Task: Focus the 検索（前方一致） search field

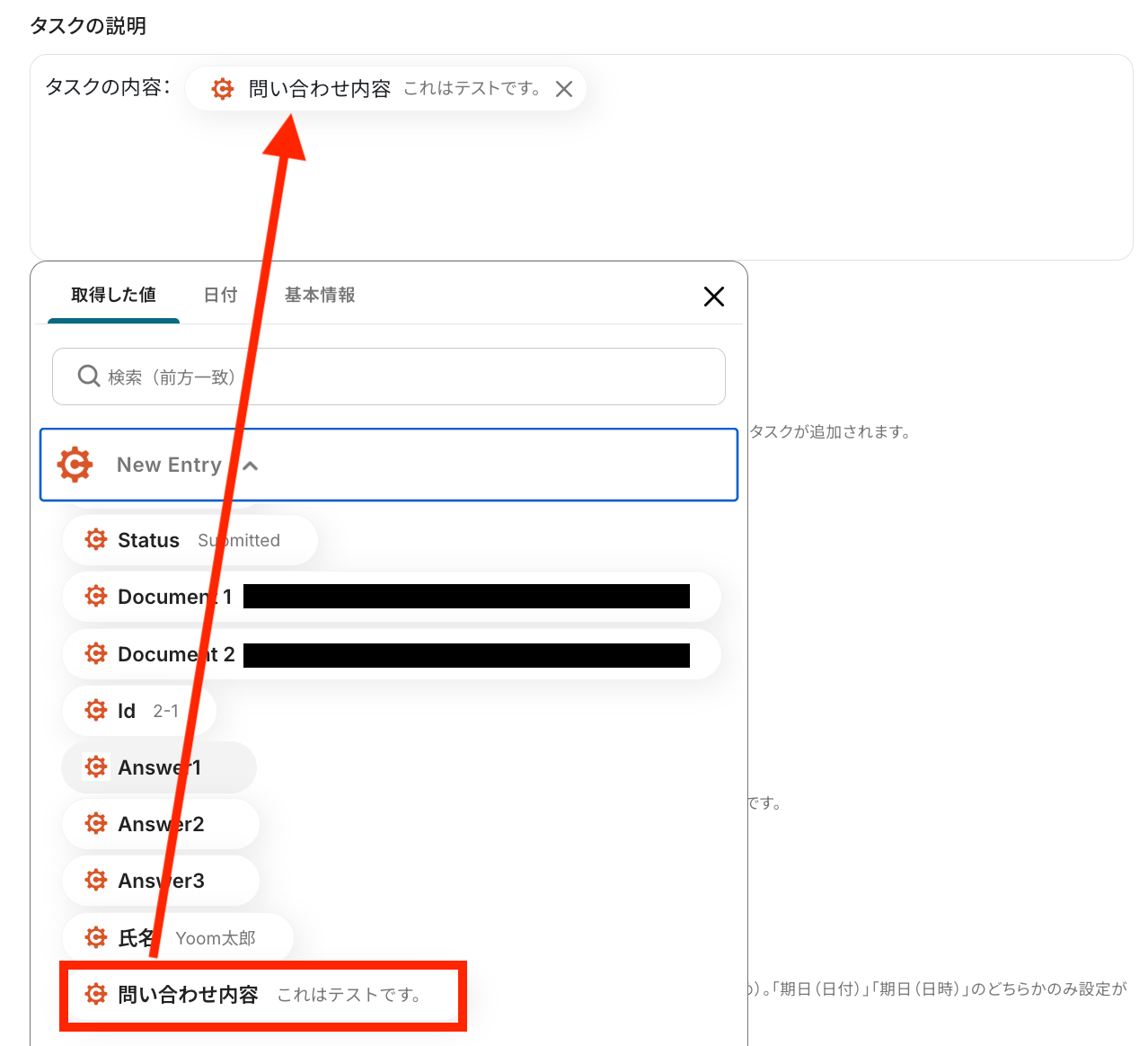Action: (389, 377)
